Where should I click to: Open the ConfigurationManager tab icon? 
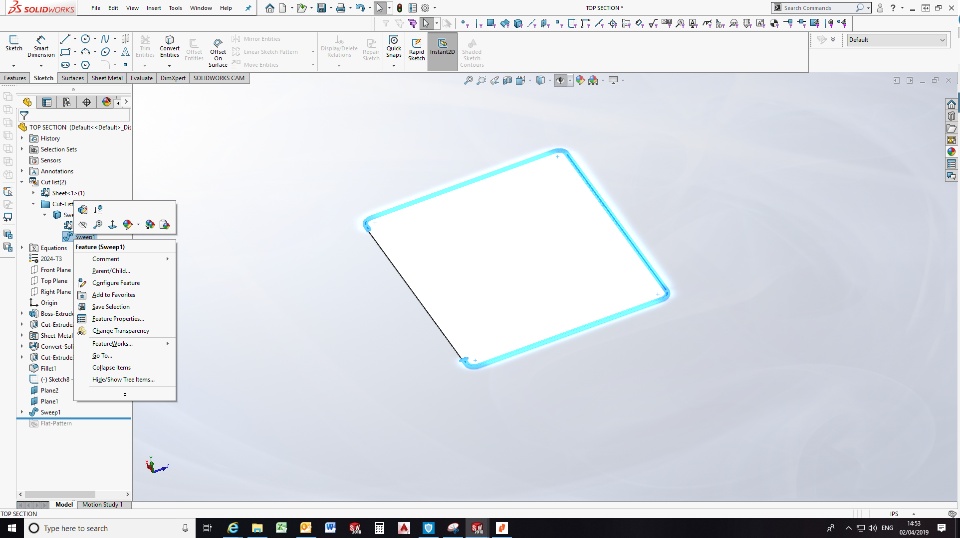point(66,102)
